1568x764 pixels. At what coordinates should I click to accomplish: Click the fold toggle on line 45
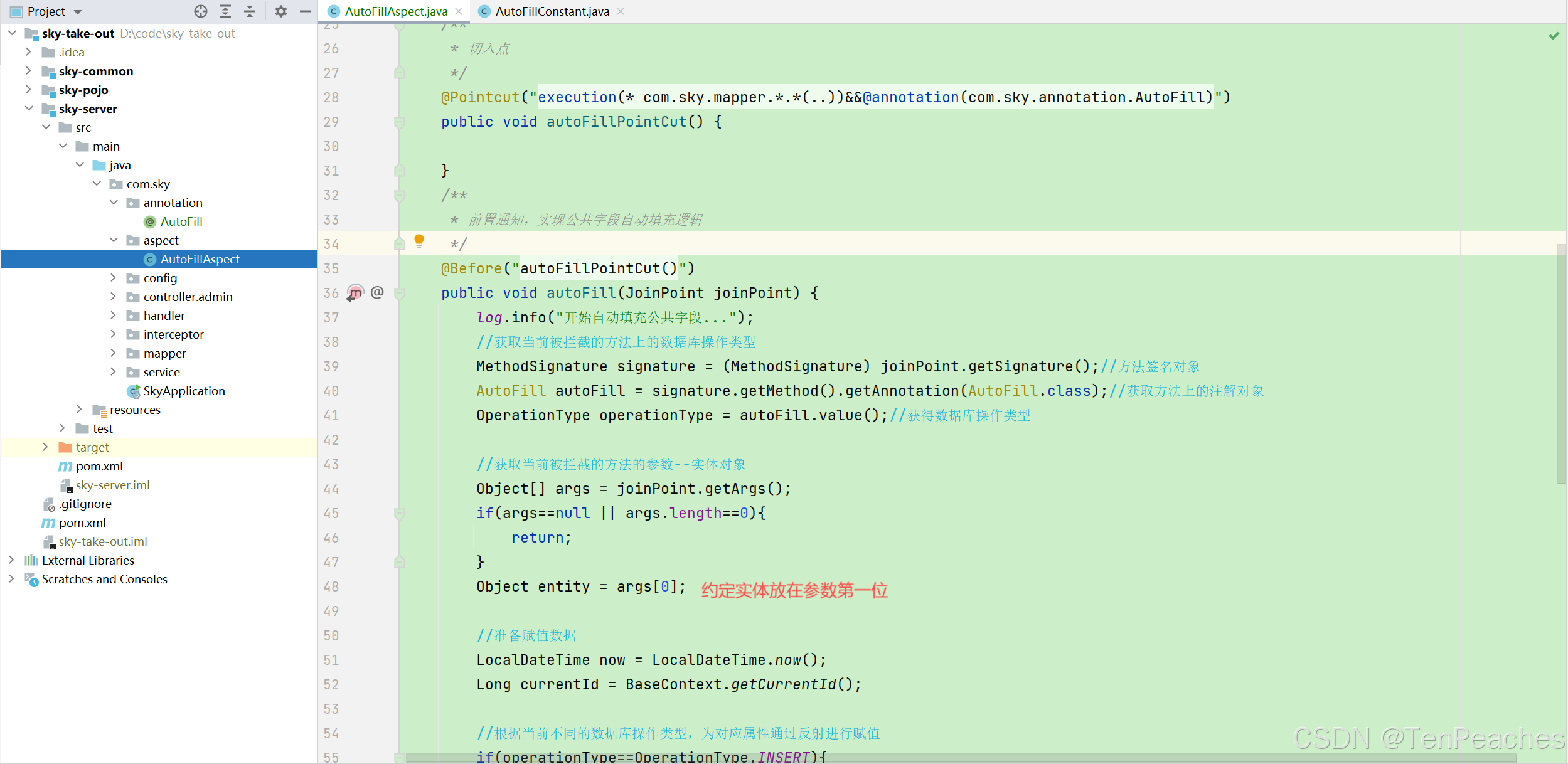tap(399, 513)
